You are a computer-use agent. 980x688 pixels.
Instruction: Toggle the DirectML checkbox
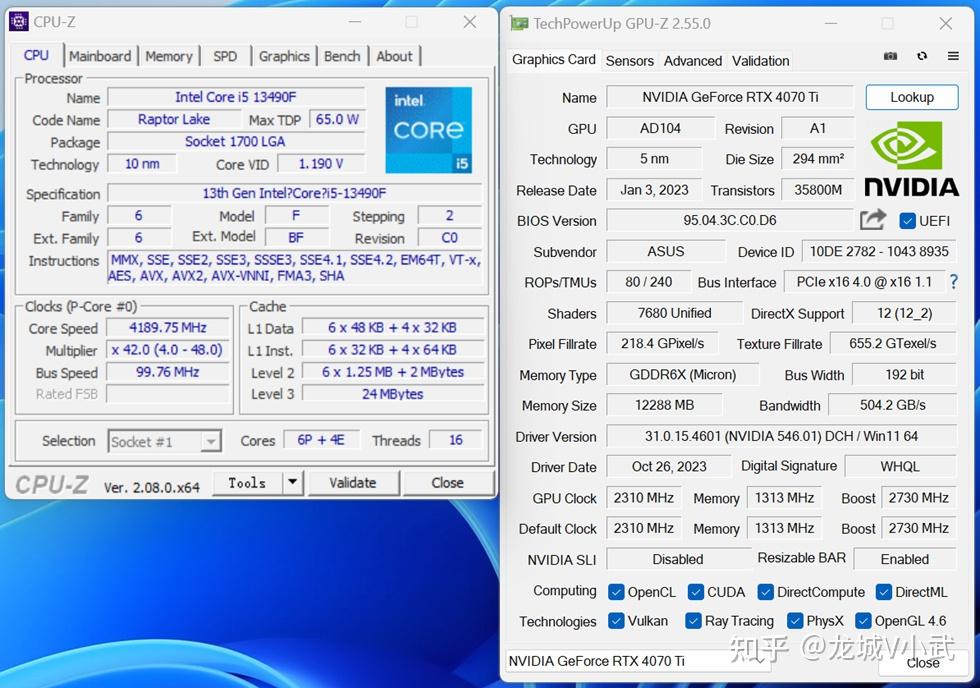[884, 592]
